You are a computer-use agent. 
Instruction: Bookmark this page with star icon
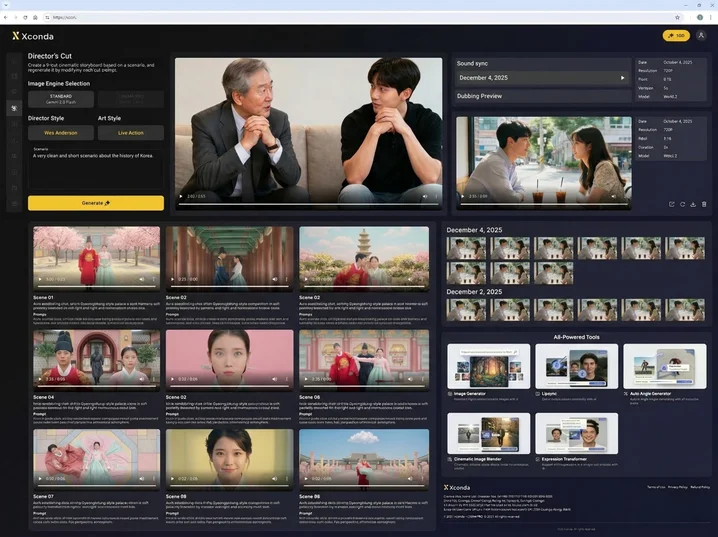(677, 17)
